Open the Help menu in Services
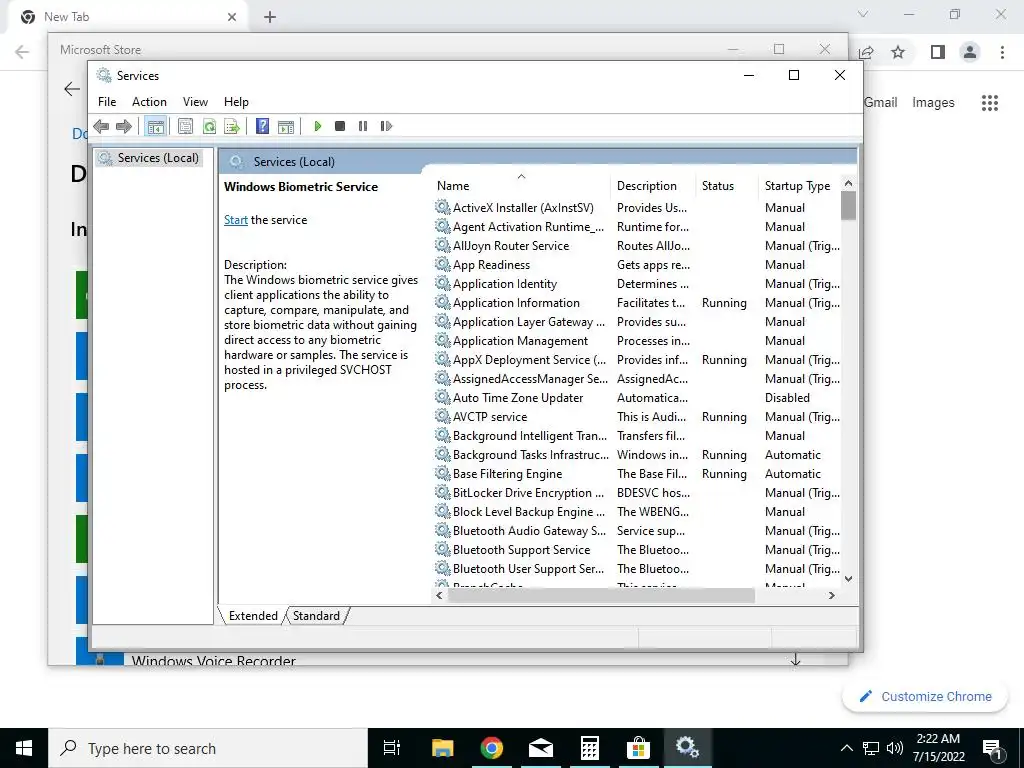 (236, 102)
